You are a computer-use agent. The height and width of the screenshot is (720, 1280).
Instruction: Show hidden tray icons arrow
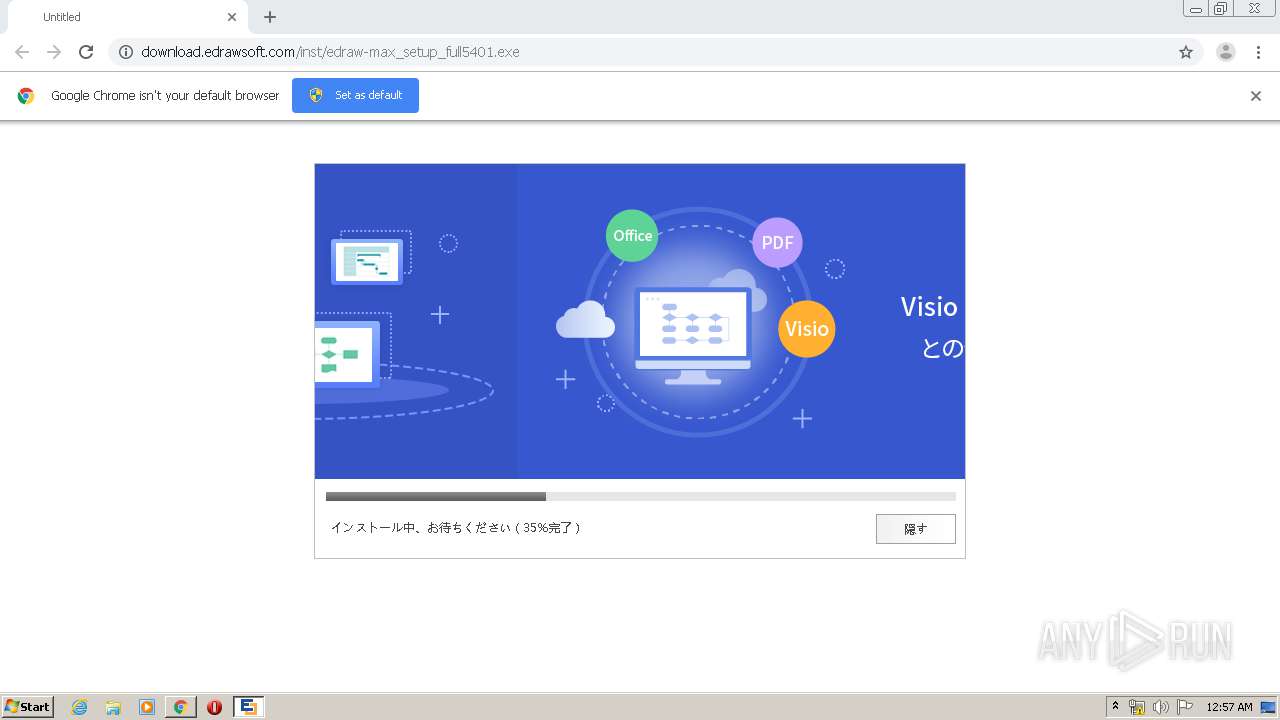(x=1115, y=707)
